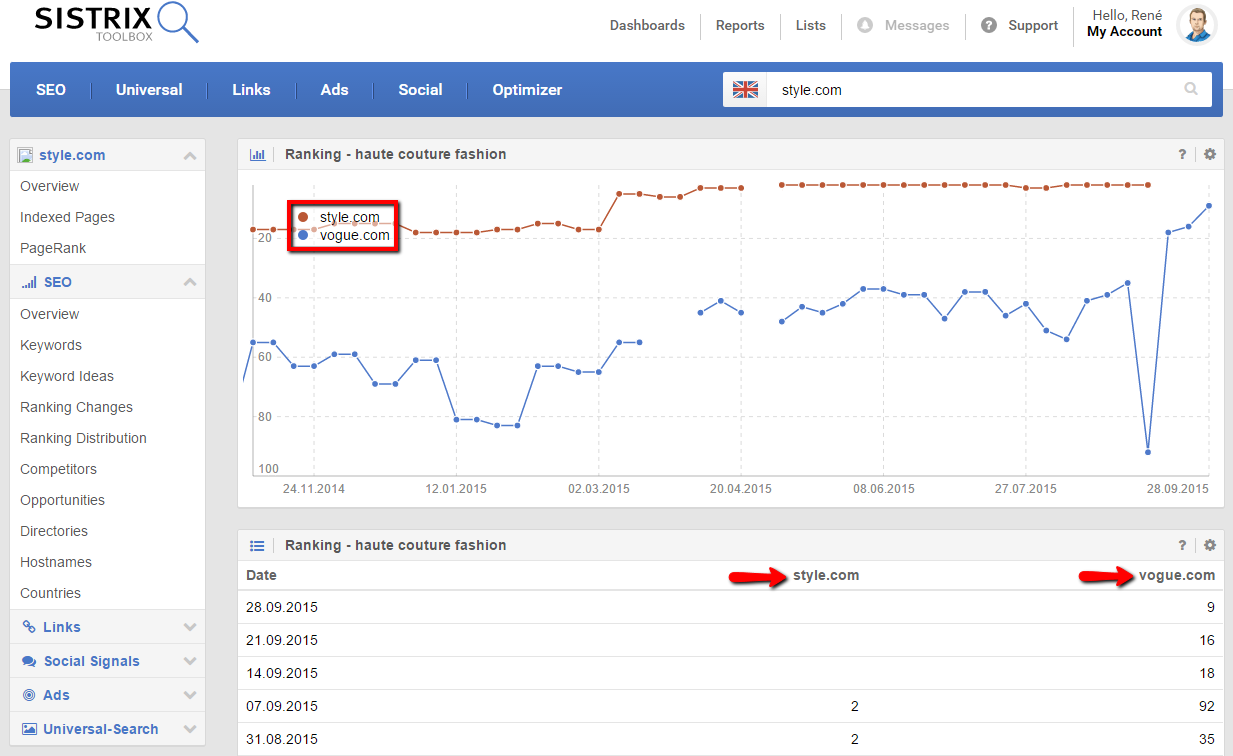The width and height of the screenshot is (1233, 756).
Task: Click the SEO bar-chart sidebar icon
Action: (29, 283)
